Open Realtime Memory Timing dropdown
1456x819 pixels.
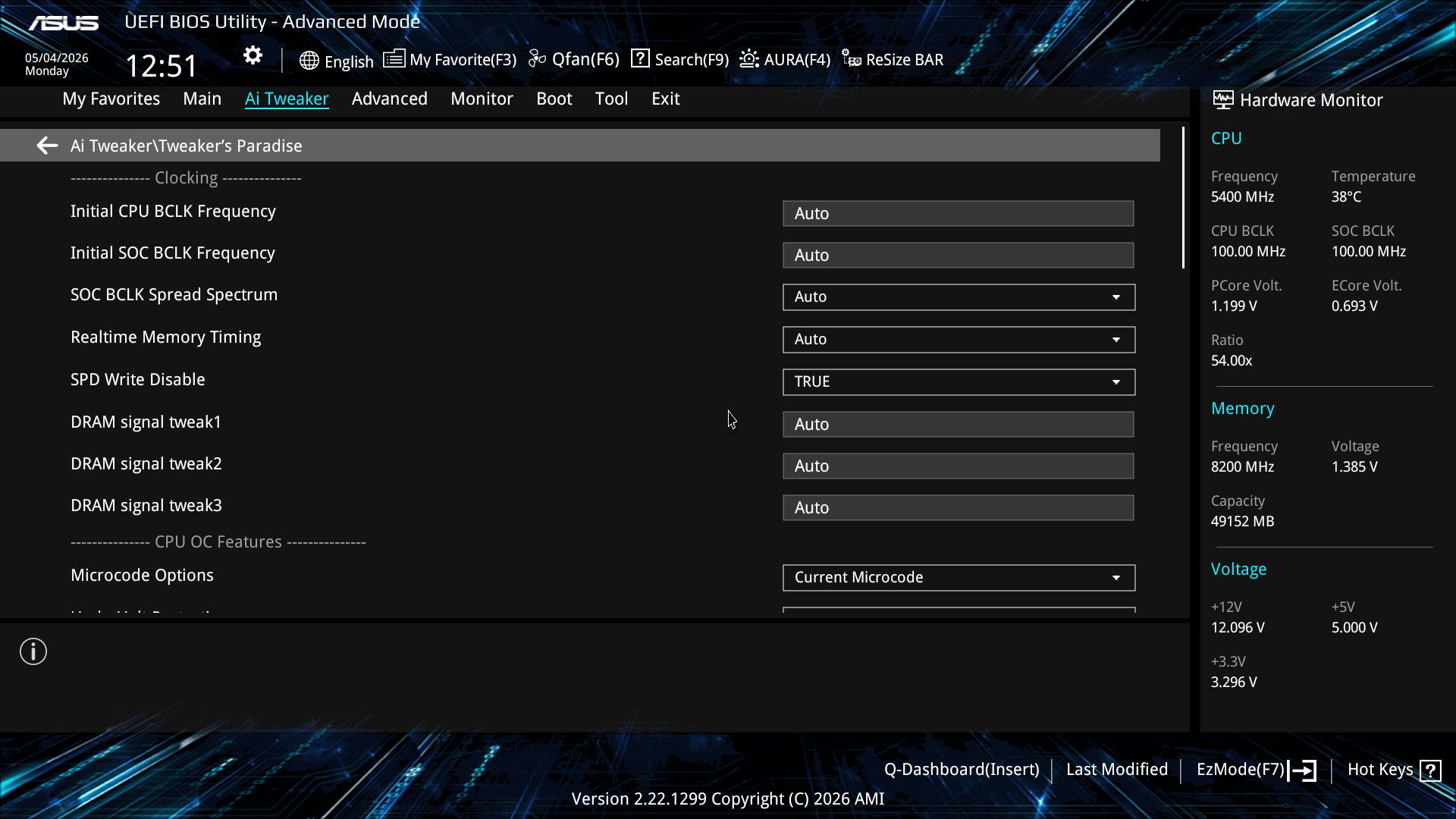[x=959, y=340]
